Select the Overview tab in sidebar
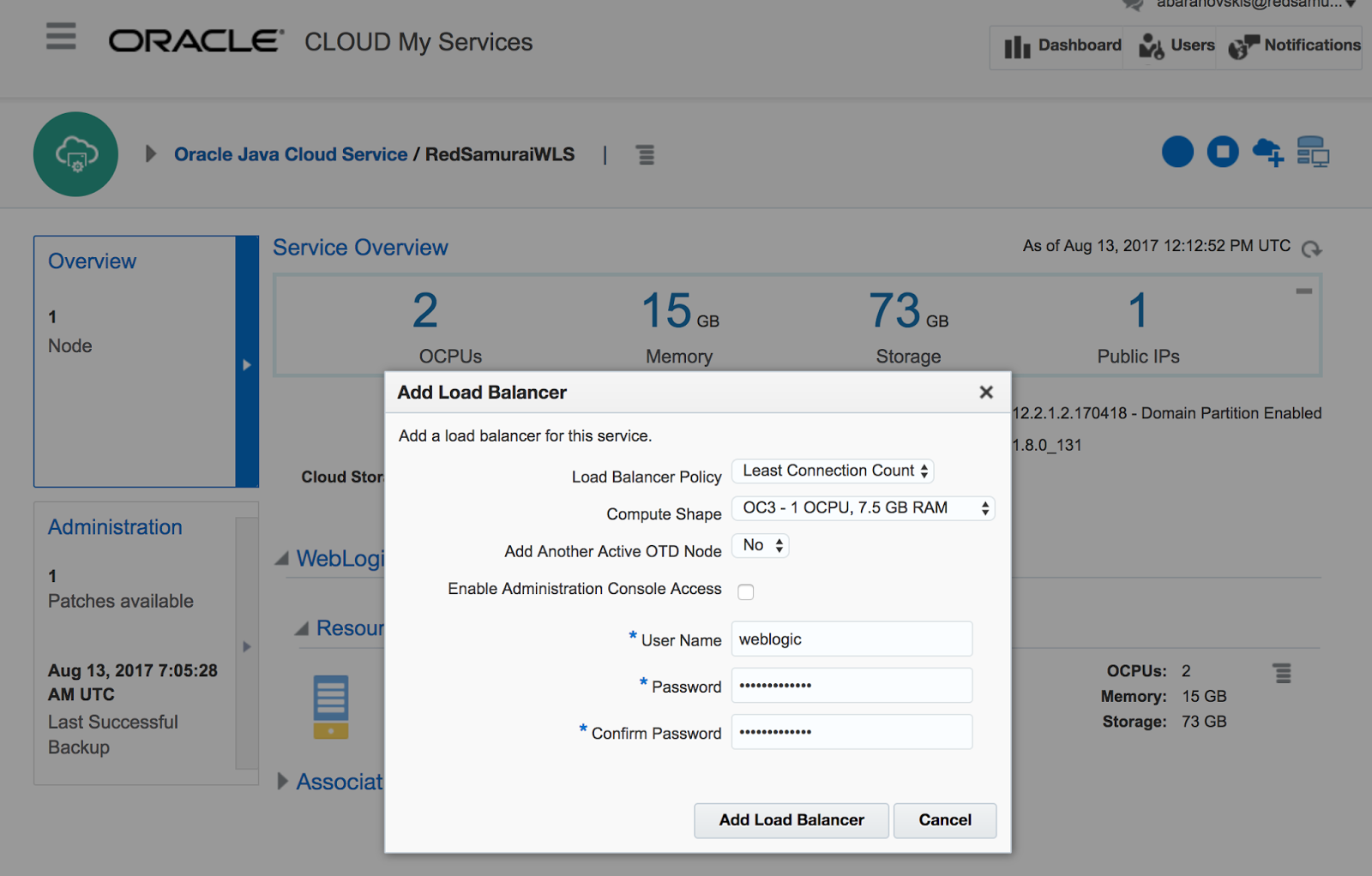The height and width of the screenshot is (876, 1372). pyautogui.click(x=92, y=261)
